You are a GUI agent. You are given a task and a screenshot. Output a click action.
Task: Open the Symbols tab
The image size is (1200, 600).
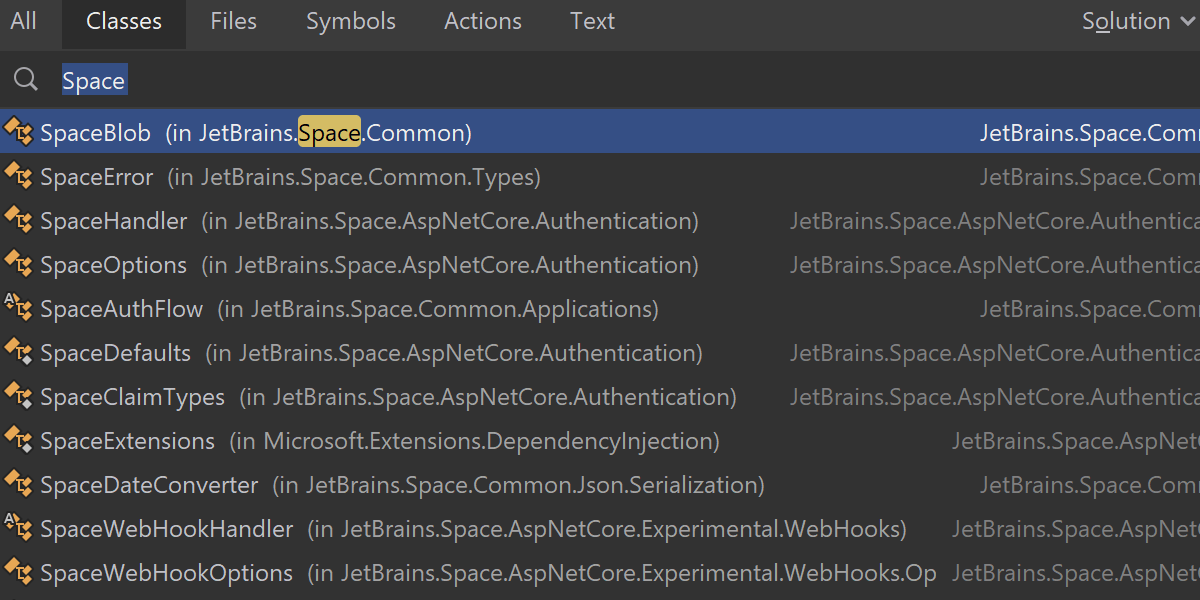[350, 22]
